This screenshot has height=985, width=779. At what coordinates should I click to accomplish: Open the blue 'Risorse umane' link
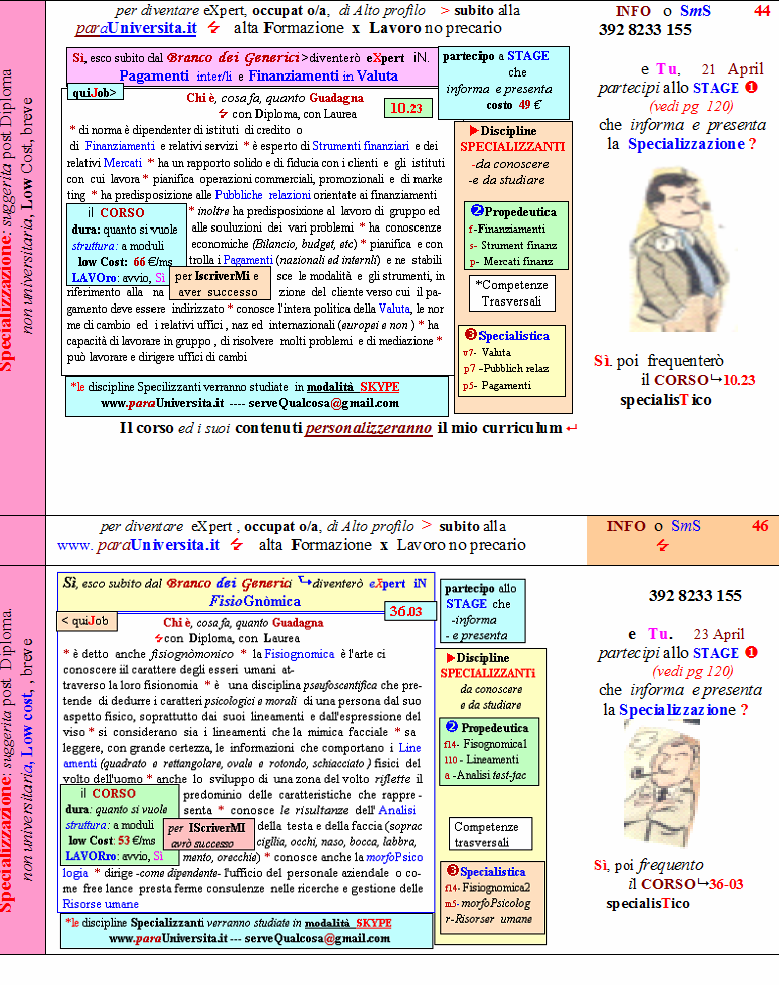[101, 904]
